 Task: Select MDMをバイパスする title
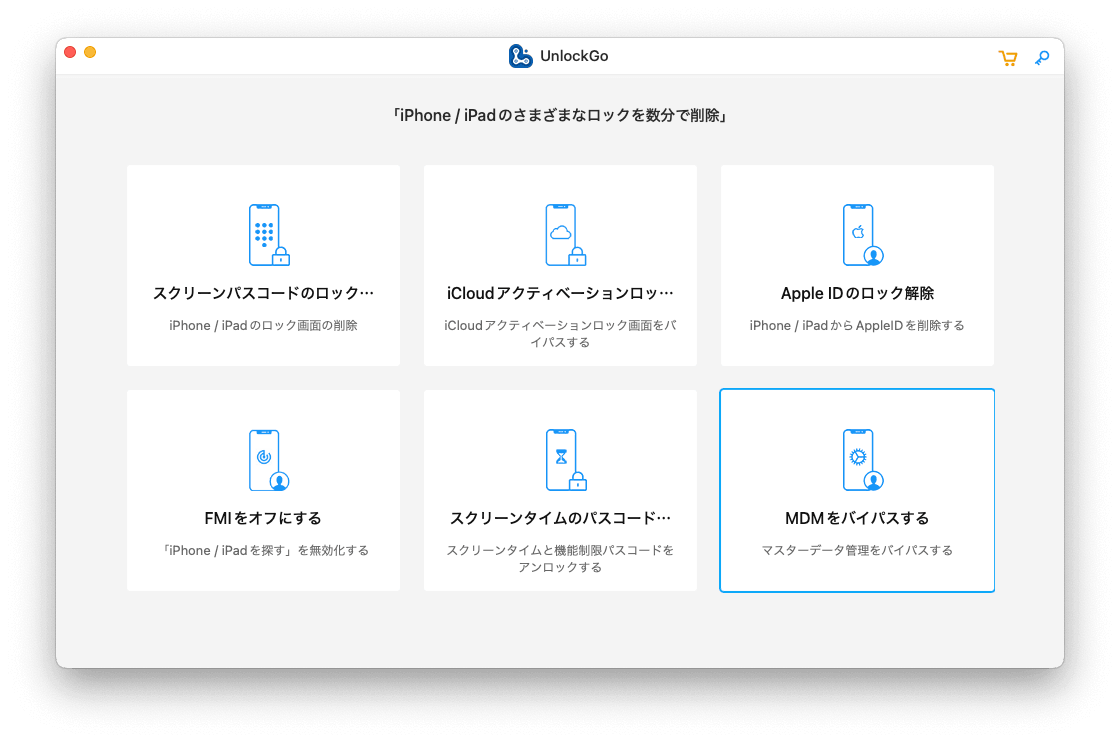(857, 518)
